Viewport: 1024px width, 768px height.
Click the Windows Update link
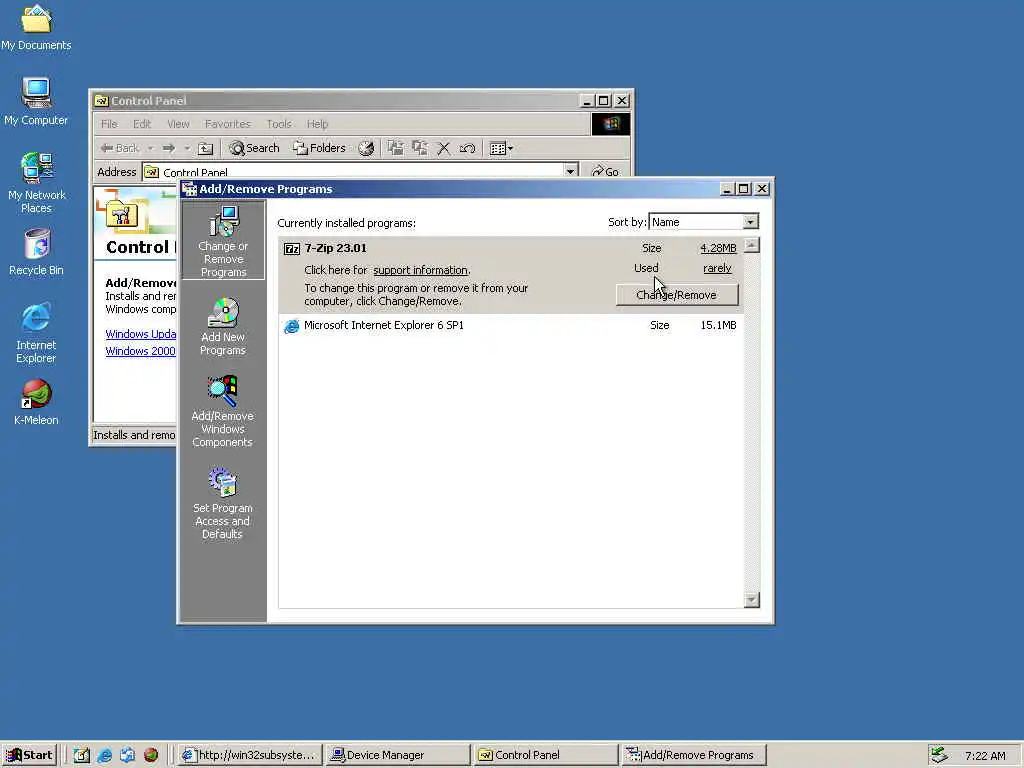[140, 334]
